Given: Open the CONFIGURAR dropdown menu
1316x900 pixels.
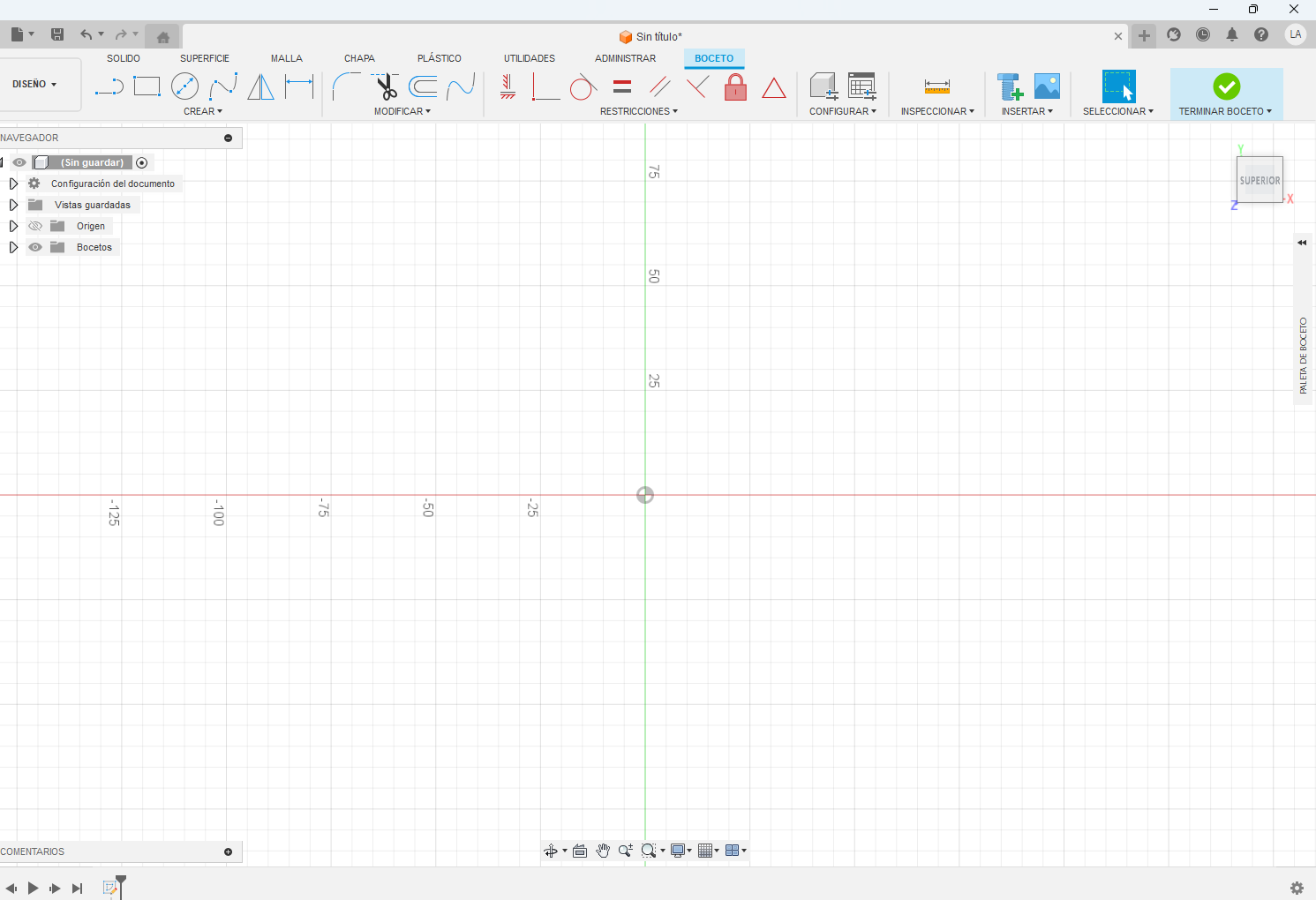Looking at the screenshot, I should pos(843,111).
